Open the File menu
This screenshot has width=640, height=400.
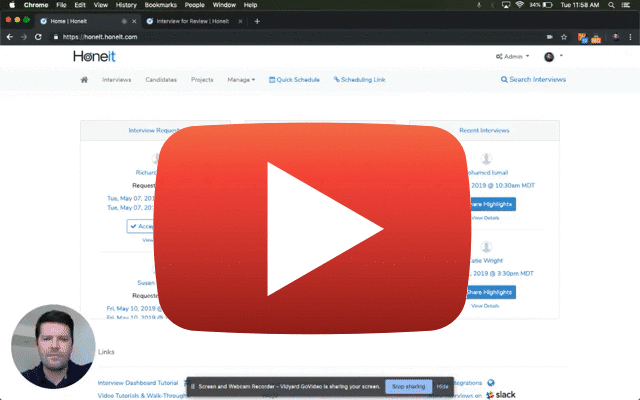tap(61, 5)
